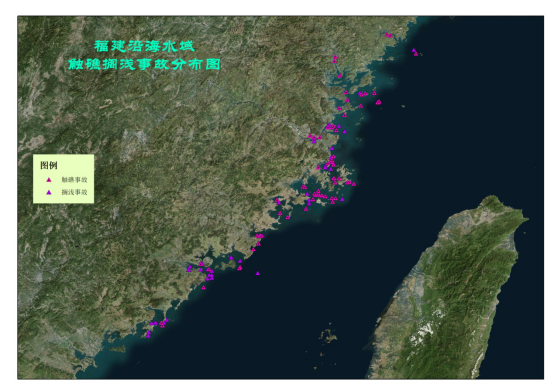Image resolution: width=554 pixels, height=392 pixels.
Task: Click the purple grounding triangle in legend
Action: tap(49, 192)
